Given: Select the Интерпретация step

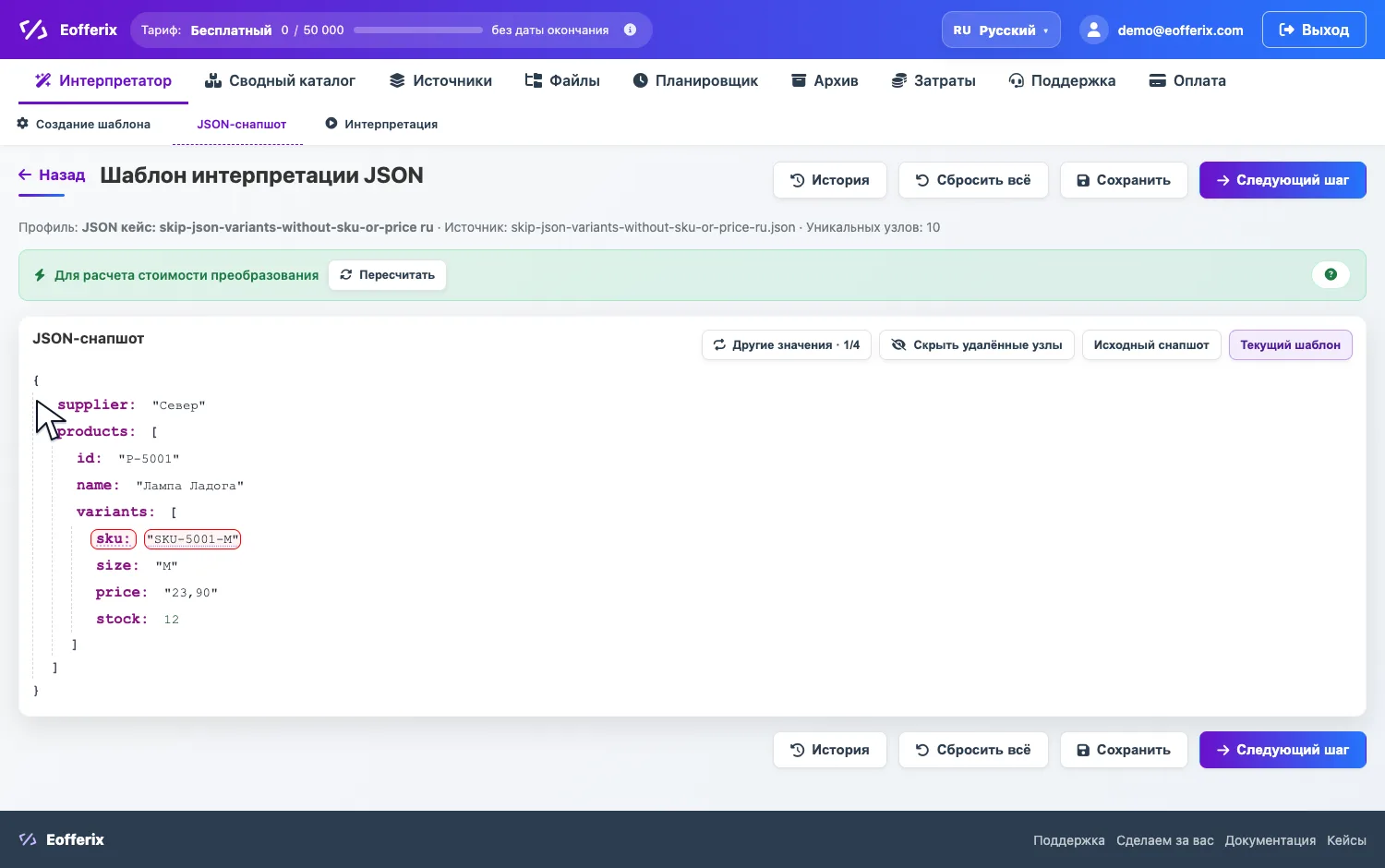Looking at the screenshot, I should pyautogui.click(x=381, y=124).
